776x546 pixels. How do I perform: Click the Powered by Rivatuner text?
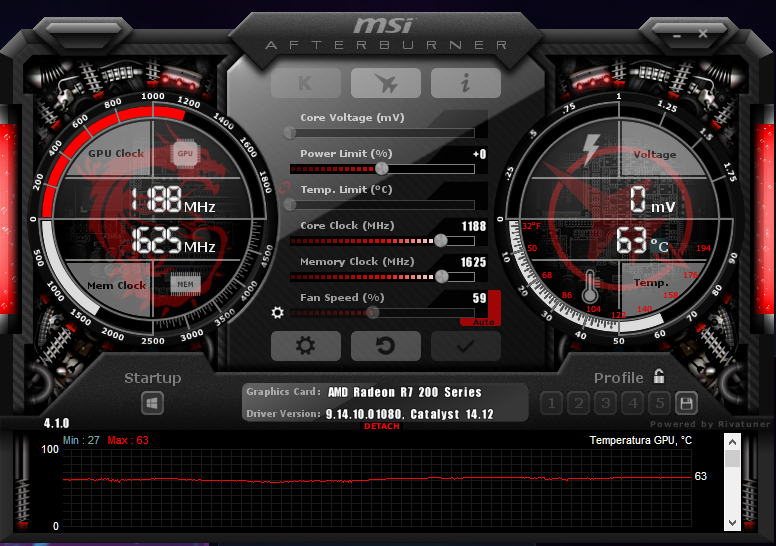[x=710, y=424]
